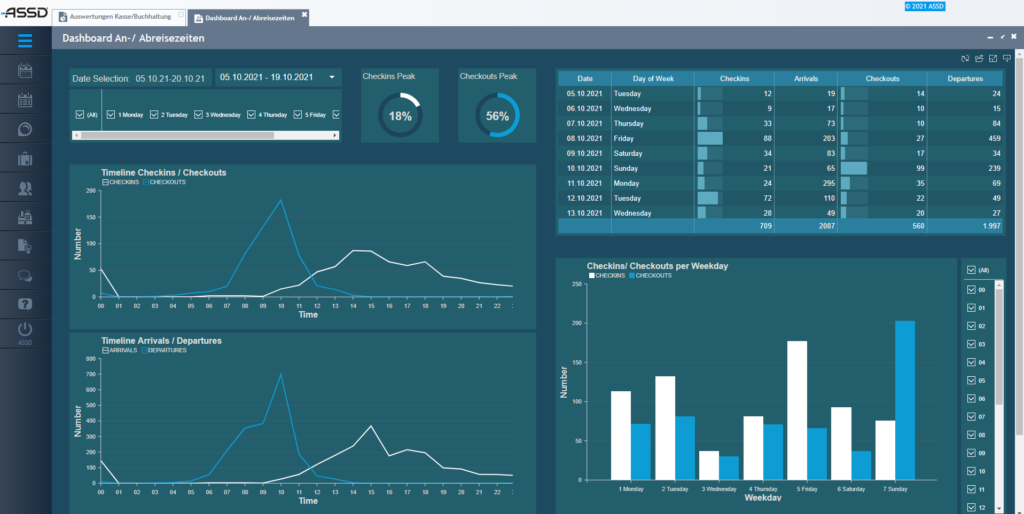Click the hour list scroll down arrow
The width and height of the screenshot is (1024, 514).
tap(999, 507)
